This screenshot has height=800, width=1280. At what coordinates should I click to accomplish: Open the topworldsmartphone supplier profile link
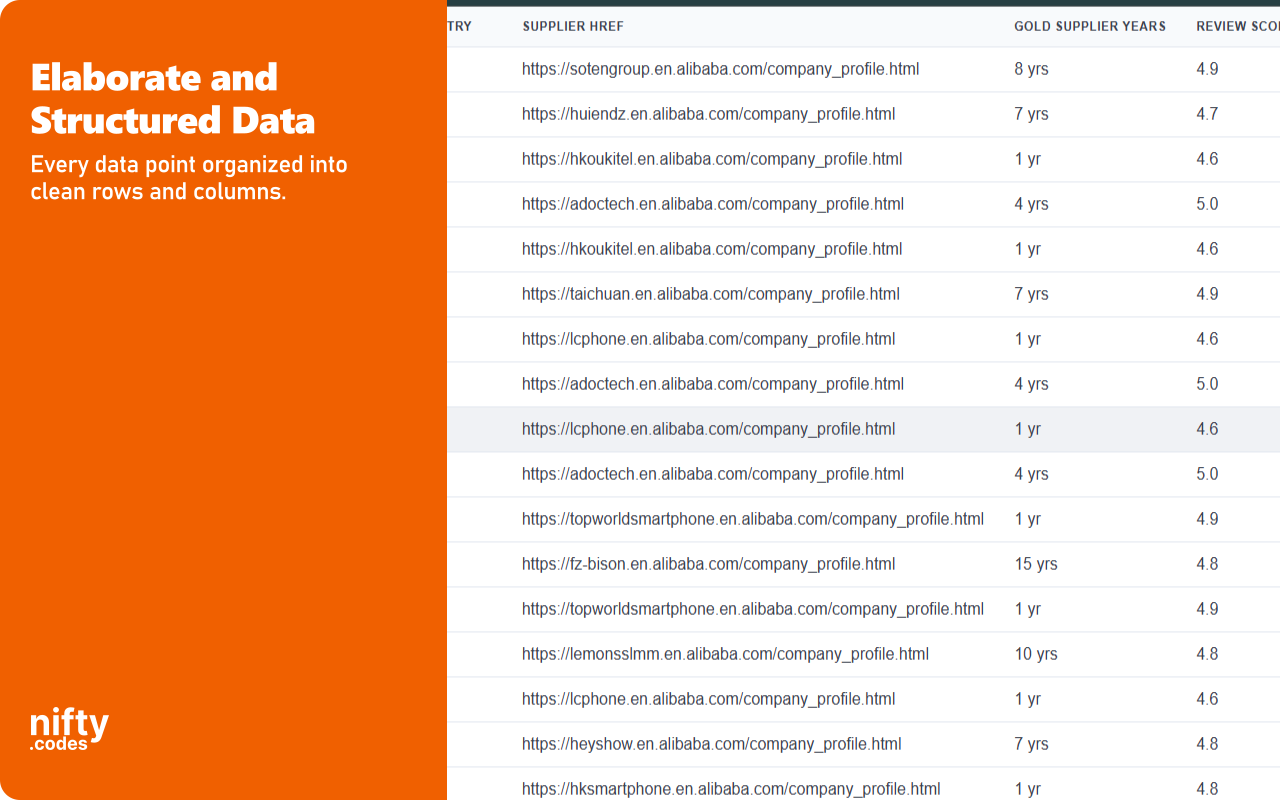coord(751,519)
